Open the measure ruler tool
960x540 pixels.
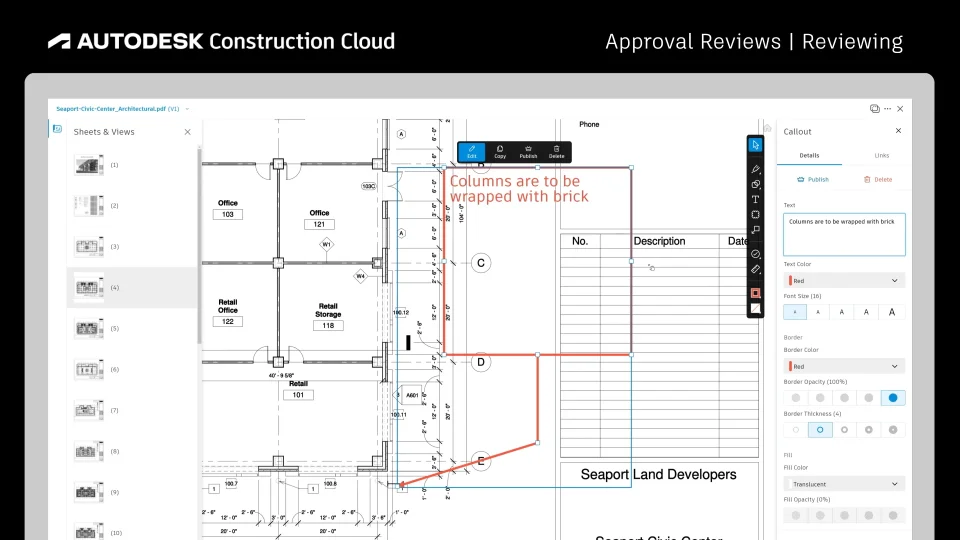(x=756, y=269)
